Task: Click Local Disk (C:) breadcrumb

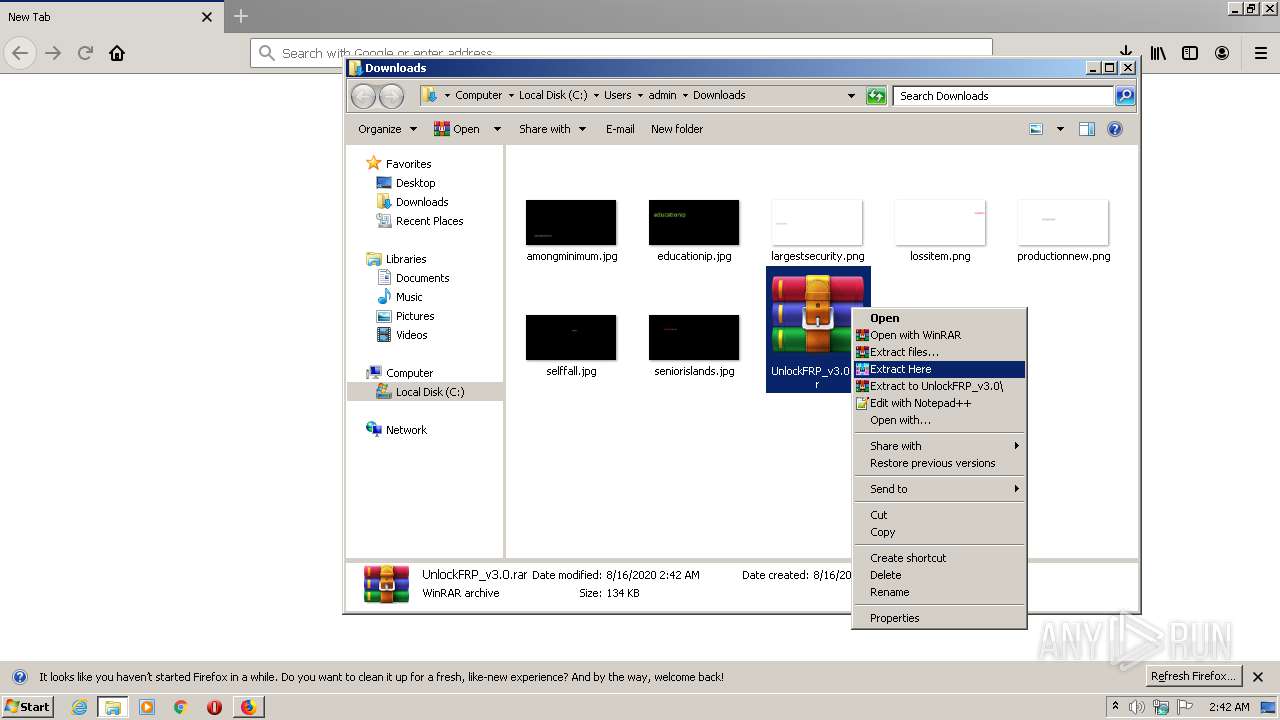Action: pos(553,95)
